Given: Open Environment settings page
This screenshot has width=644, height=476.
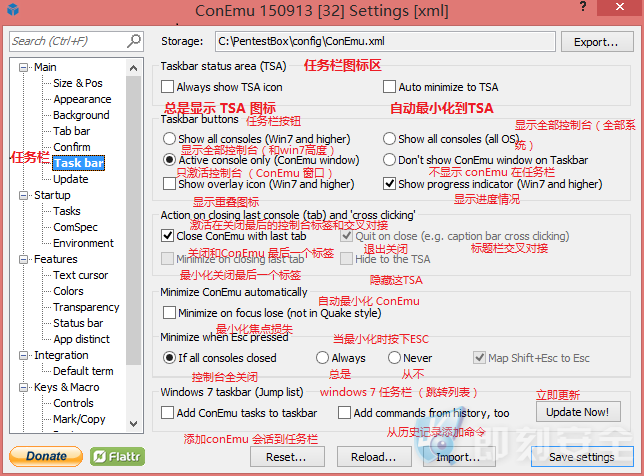Looking at the screenshot, I should click(x=83, y=243).
